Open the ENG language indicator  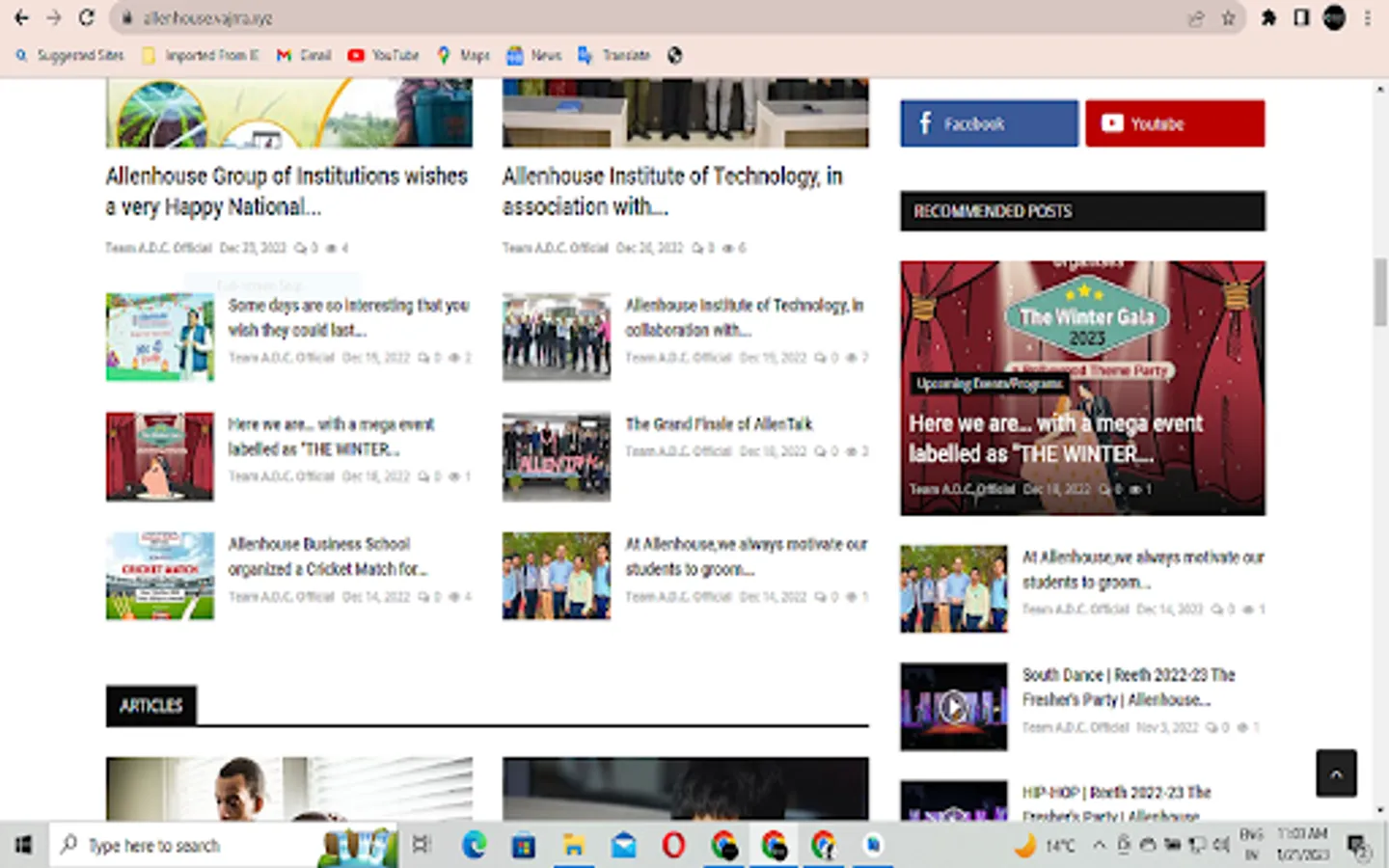tap(1251, 844)
